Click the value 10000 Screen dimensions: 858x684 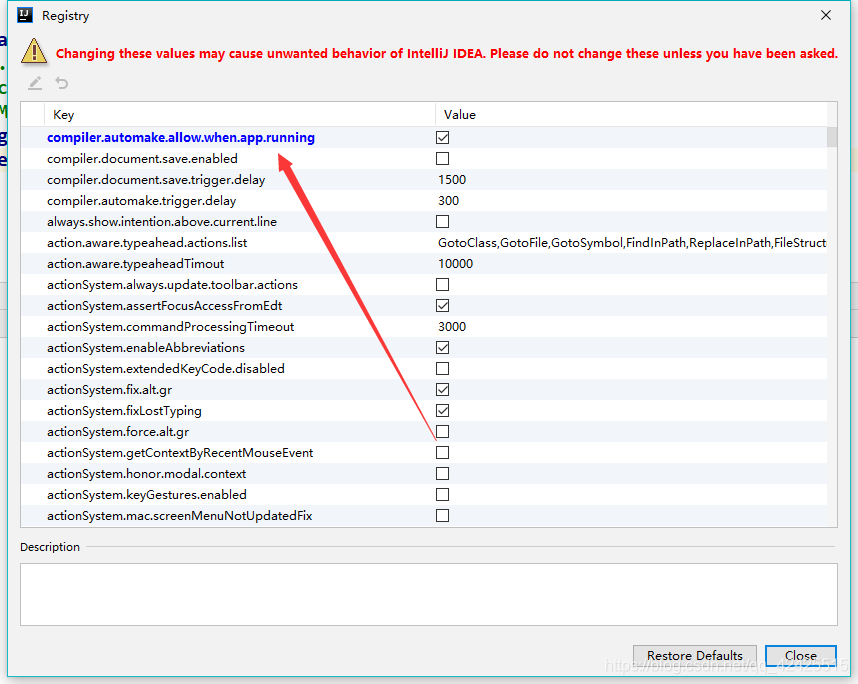(x=455, y=264)
